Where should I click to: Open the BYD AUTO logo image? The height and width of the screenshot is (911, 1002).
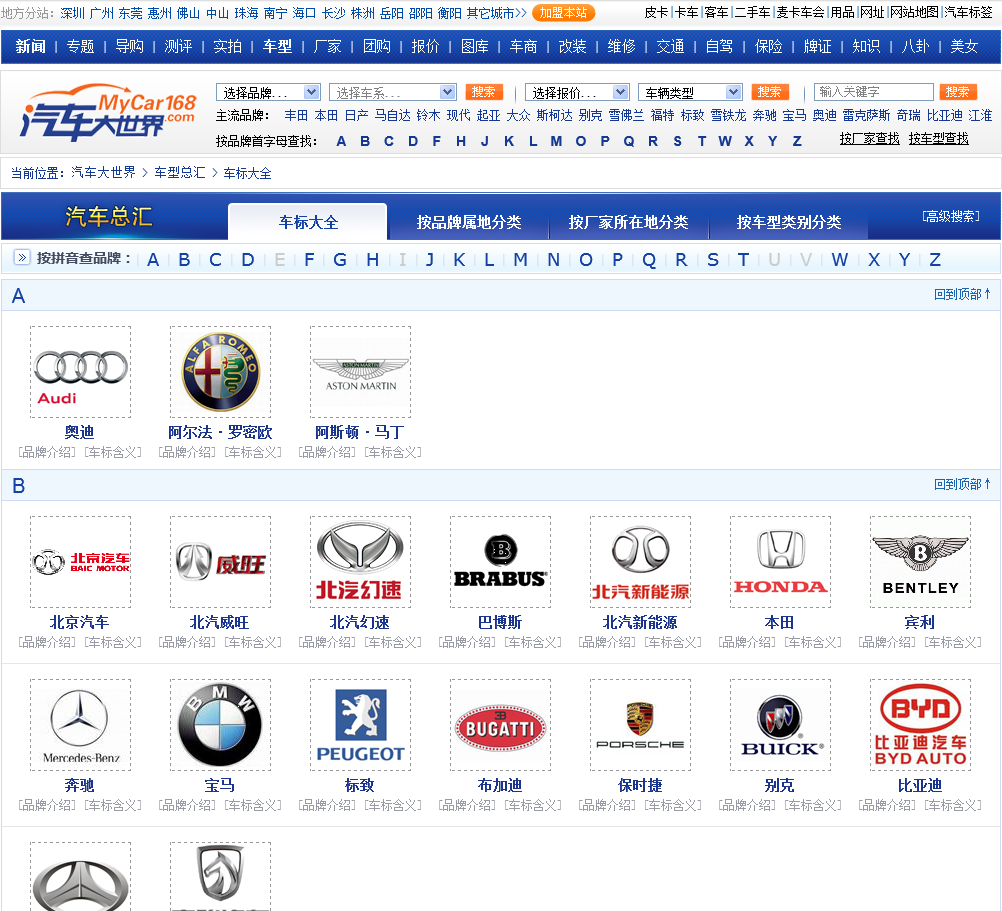920,724
